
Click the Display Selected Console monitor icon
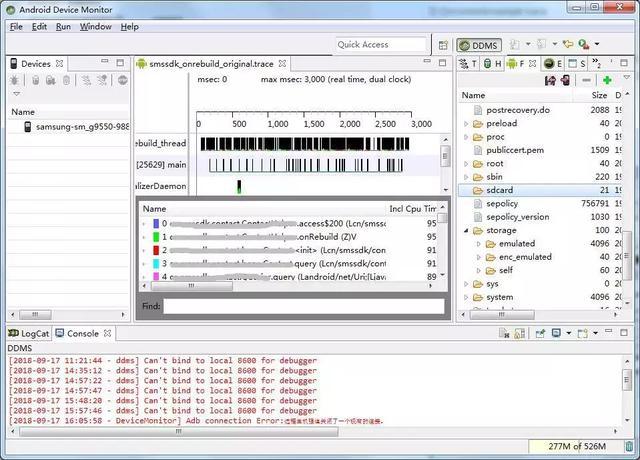(x=556, y=333)
